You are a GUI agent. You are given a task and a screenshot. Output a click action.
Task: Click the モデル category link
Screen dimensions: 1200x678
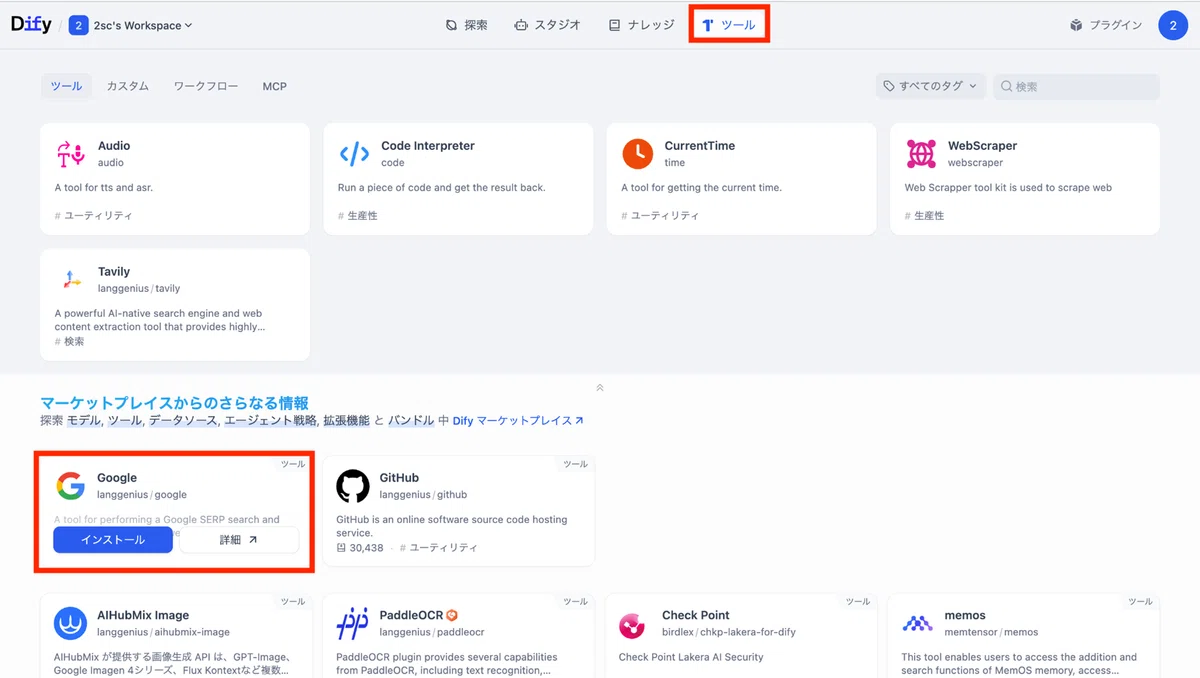pyautogui.click(x=84, y=421)
